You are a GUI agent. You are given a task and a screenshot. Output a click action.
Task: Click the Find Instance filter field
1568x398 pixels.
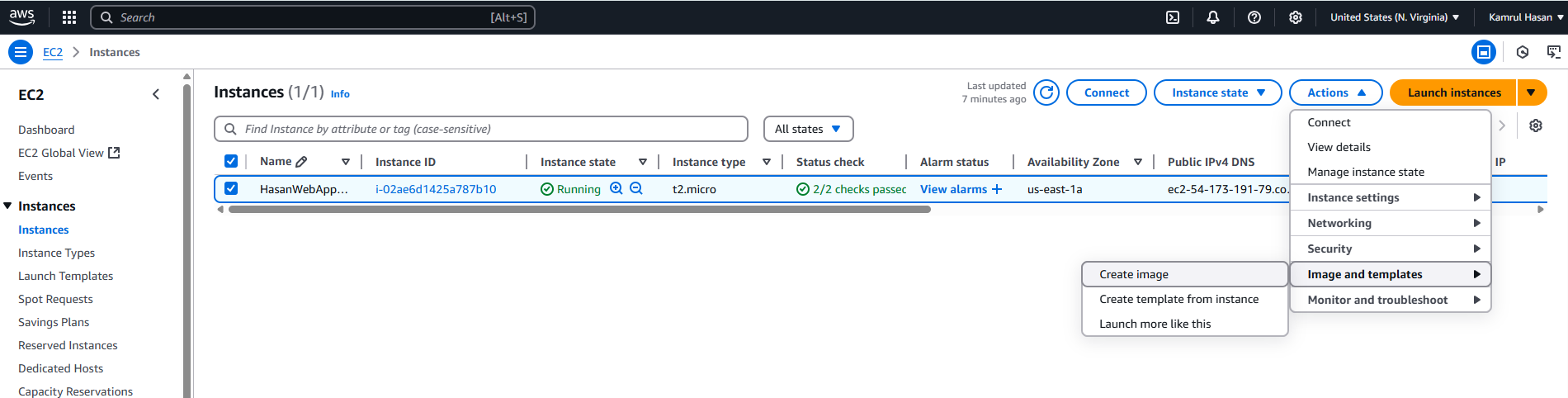481,129
